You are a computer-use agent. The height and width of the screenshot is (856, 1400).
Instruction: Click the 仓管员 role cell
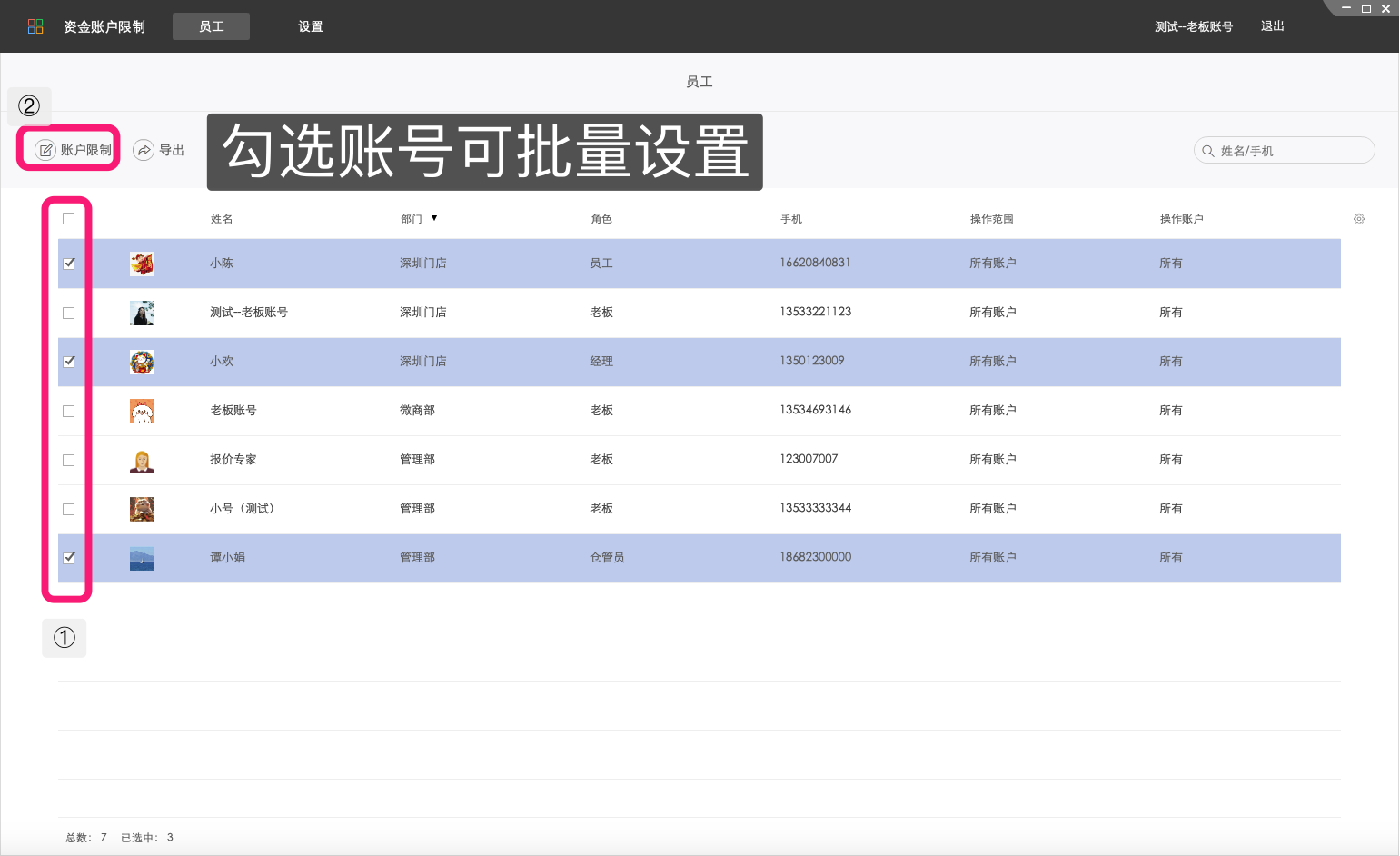(607, 557)
